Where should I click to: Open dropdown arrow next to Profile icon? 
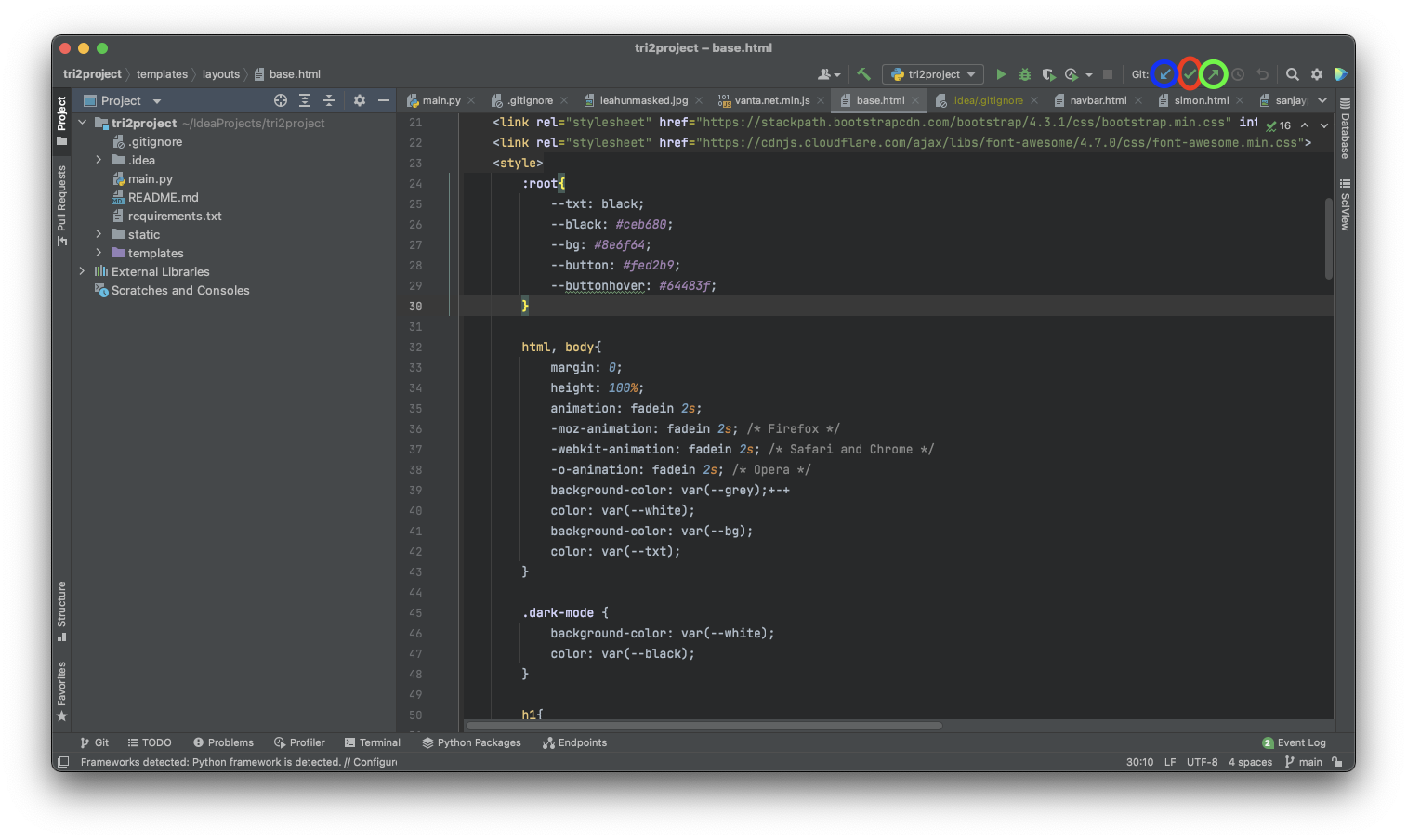tap(1089, 74)
